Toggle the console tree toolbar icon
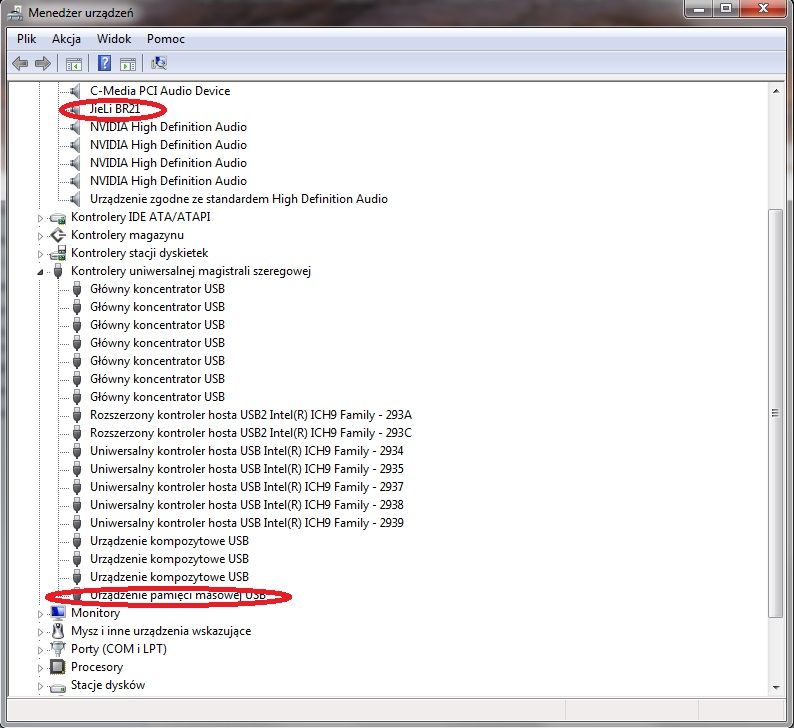 [x=73, y=64]
